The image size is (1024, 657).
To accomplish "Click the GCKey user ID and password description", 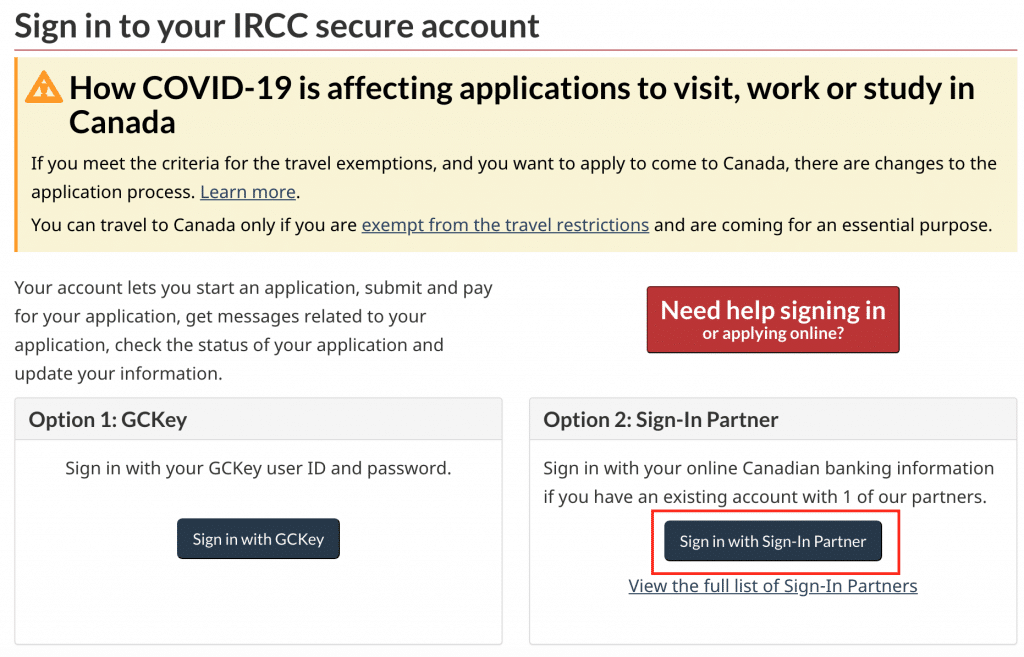I will coord(258,468).
